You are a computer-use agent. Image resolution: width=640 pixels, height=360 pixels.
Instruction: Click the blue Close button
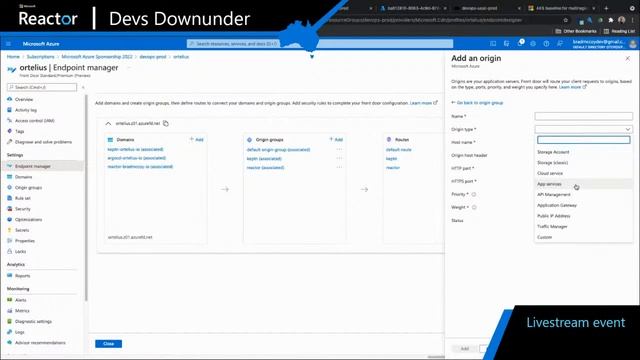[x=108, y=344]
